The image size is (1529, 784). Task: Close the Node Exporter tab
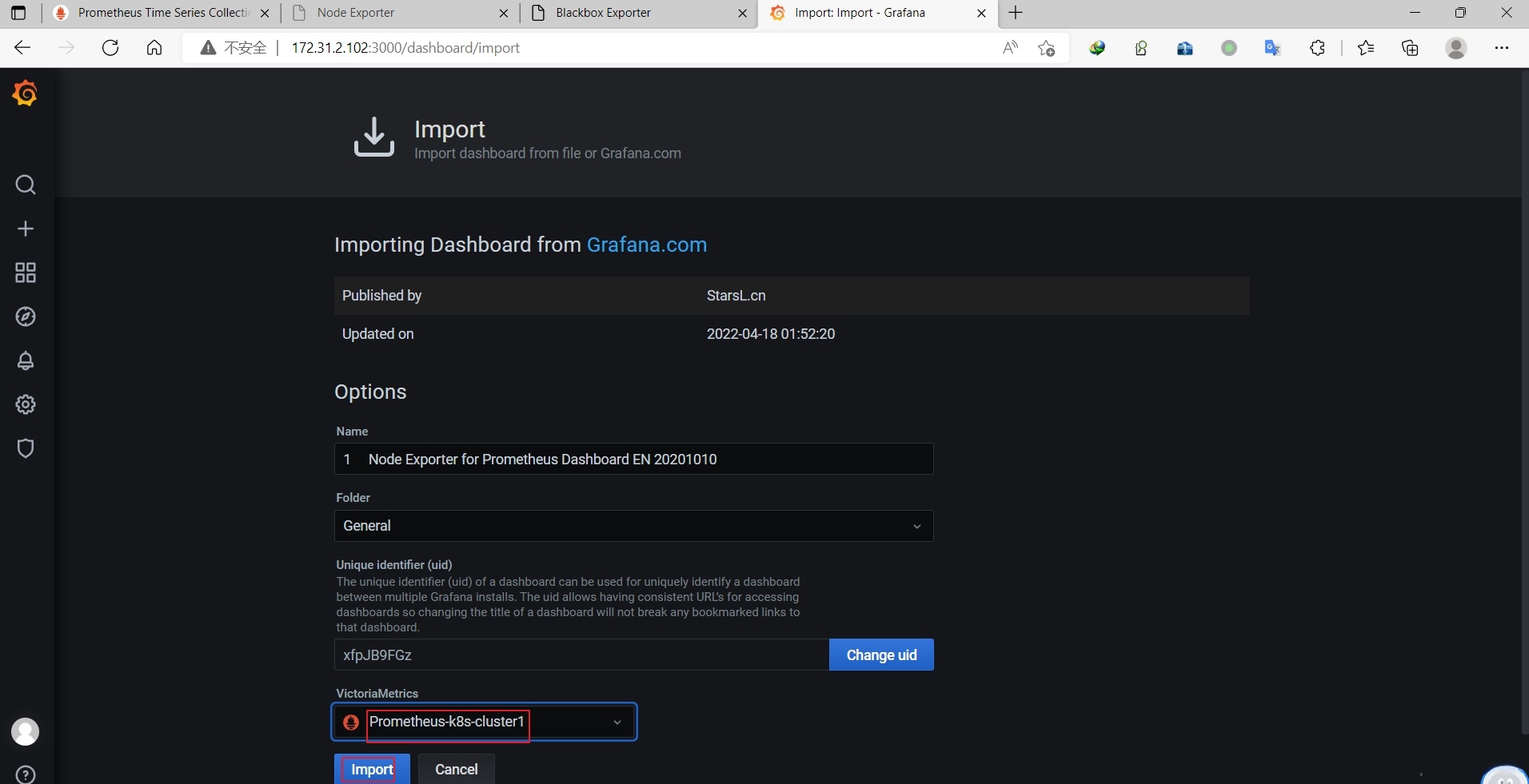tap(504, 13)
